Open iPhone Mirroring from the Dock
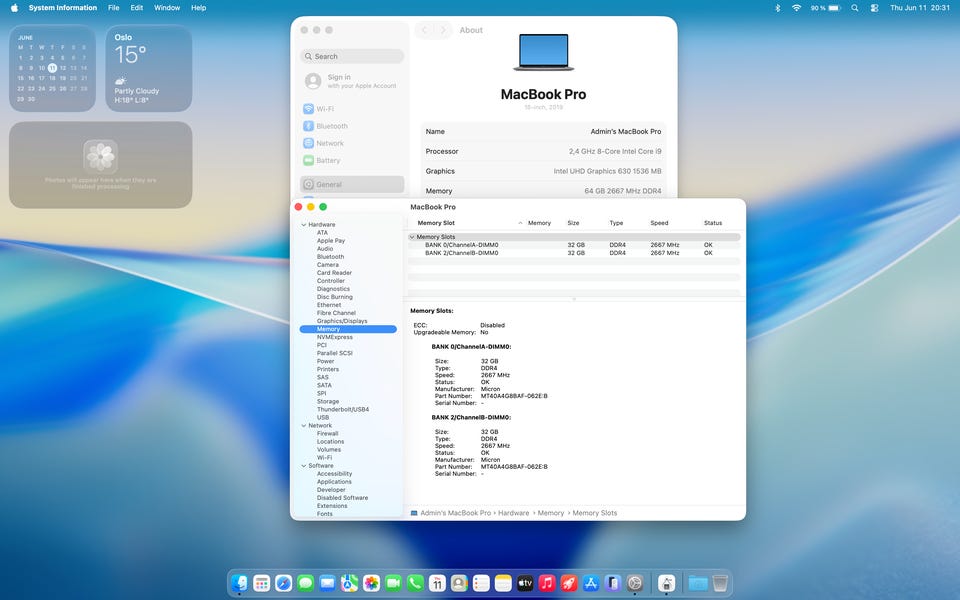Image resolution: width=960 pixels, height=600 pixels. (x=613, y=583)
